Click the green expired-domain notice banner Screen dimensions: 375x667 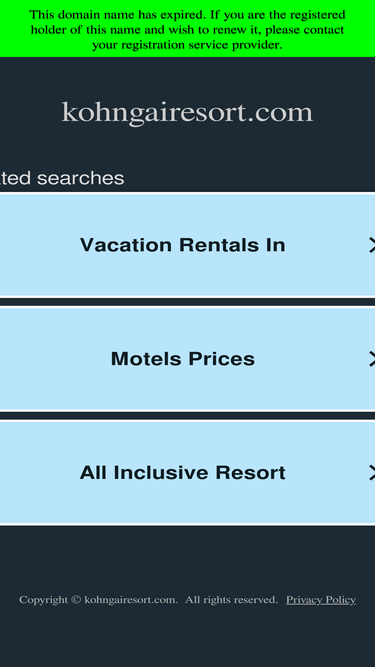coord(188,29)
